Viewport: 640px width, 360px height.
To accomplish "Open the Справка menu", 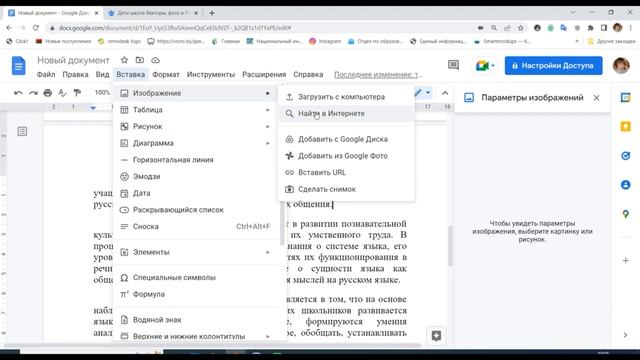I will click(308, 75).
